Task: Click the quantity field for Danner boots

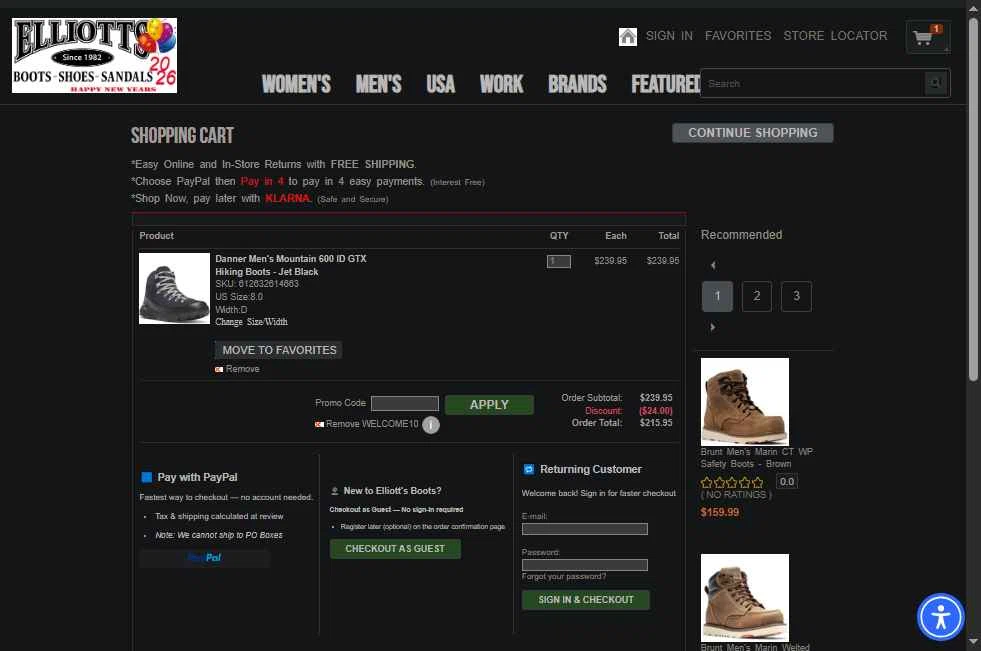Action: click(x=559, y=261)
